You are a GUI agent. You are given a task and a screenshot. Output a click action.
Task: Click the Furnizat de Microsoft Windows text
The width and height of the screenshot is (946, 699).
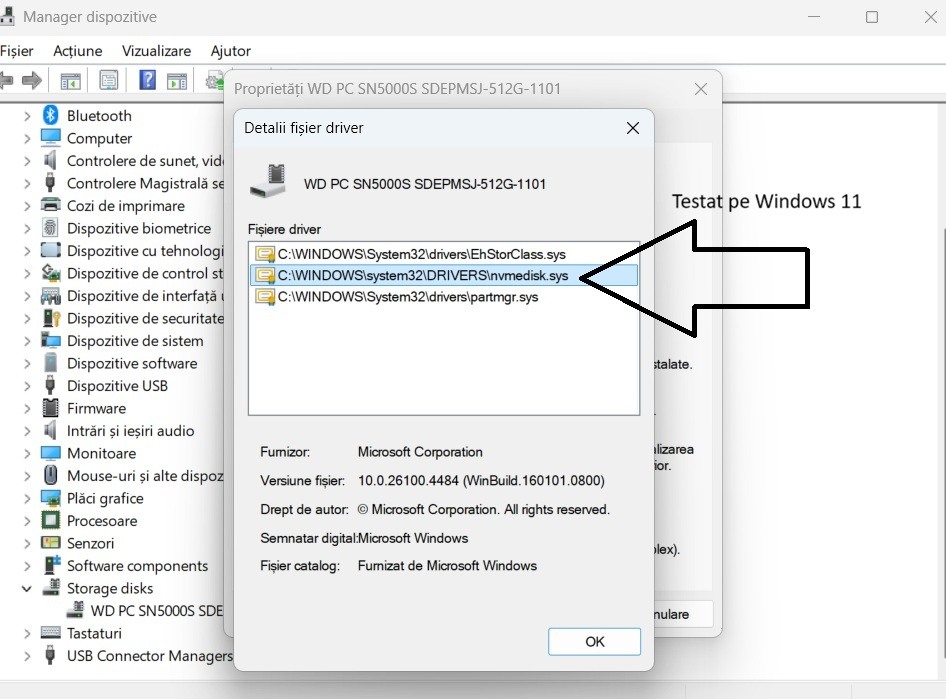coord(447,565)
